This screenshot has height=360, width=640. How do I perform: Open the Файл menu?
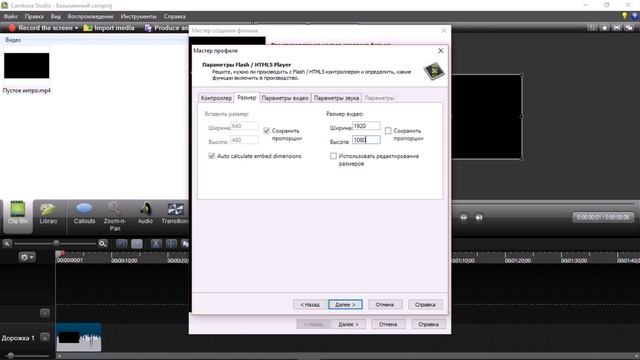tap(11, 16)
